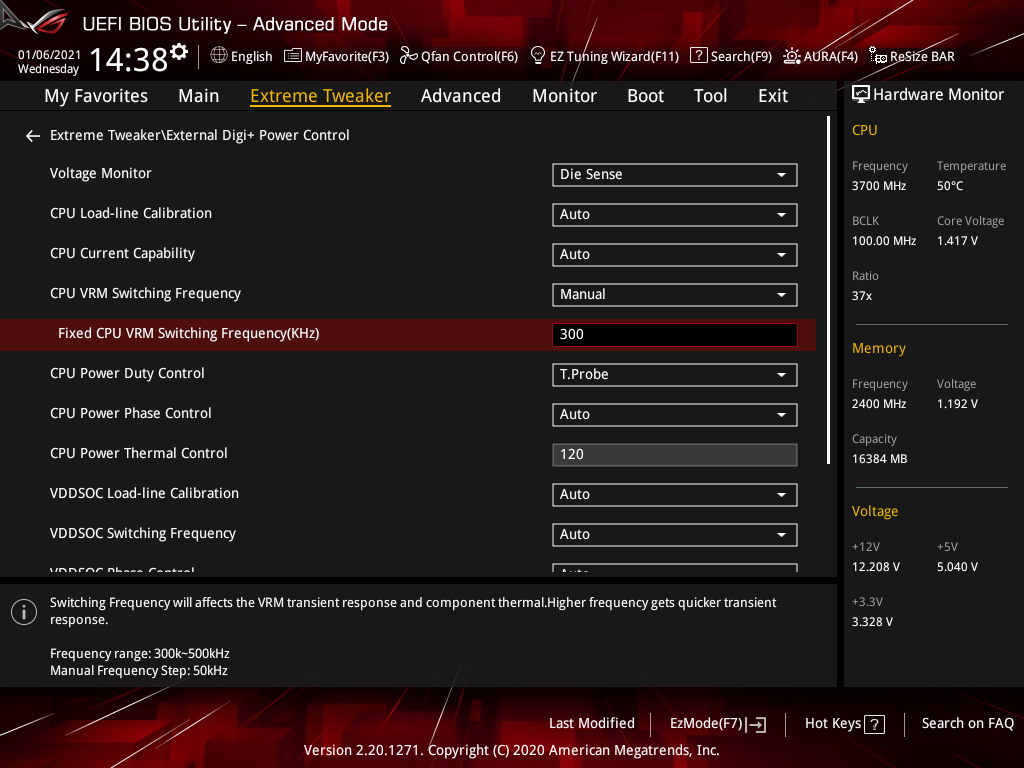Select Fixed CPU VRM Switching Frequency(KHz) row
The image size is (1024, 768).
(x=408, y=334)
